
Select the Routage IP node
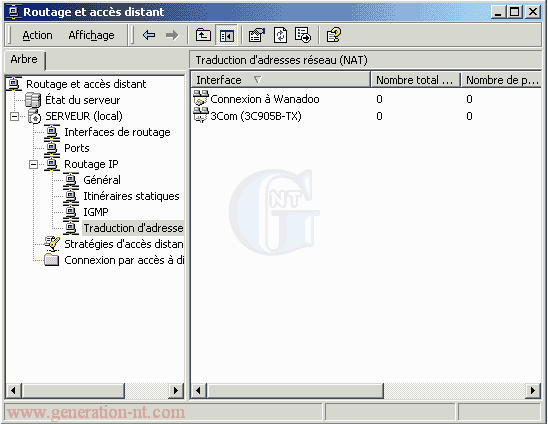coord(91,164)
